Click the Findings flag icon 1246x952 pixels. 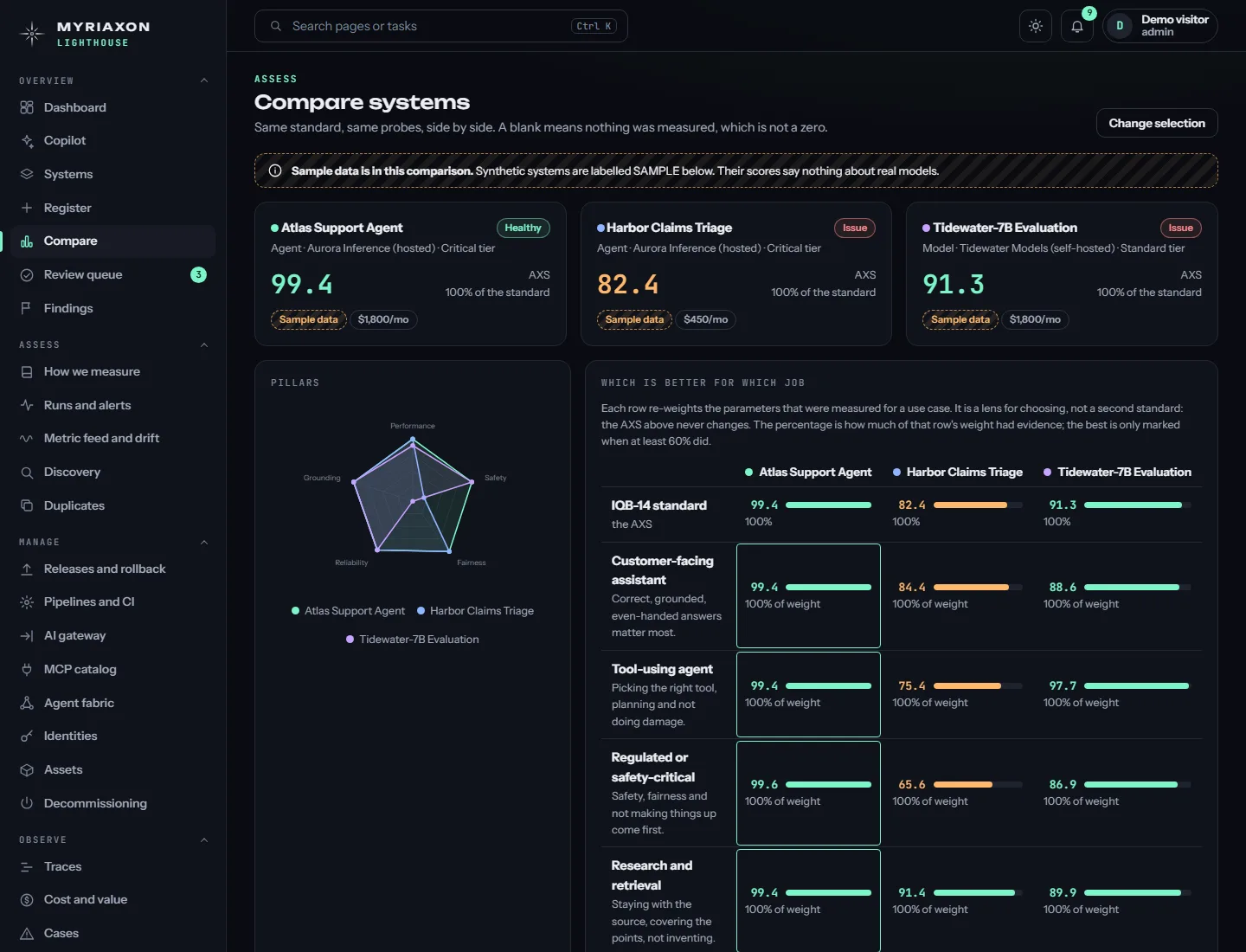point(27,308)
